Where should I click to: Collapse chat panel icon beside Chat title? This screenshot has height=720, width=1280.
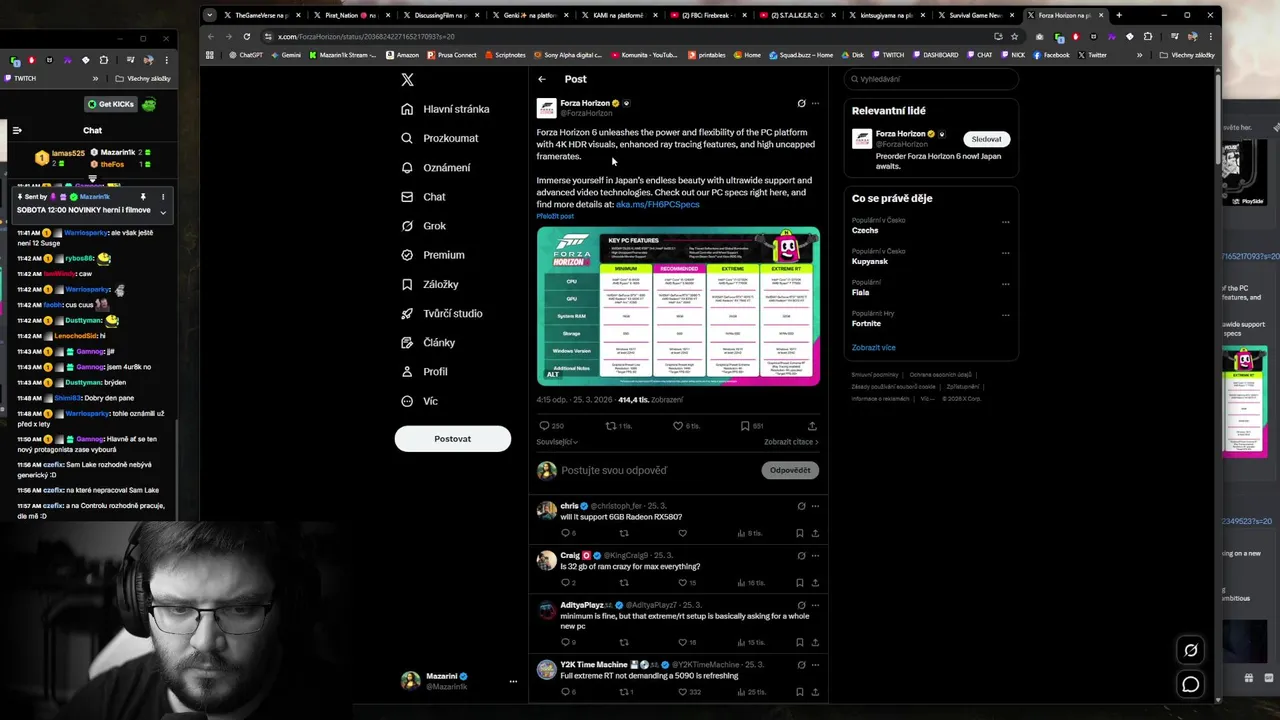click(x=17, y=130)
